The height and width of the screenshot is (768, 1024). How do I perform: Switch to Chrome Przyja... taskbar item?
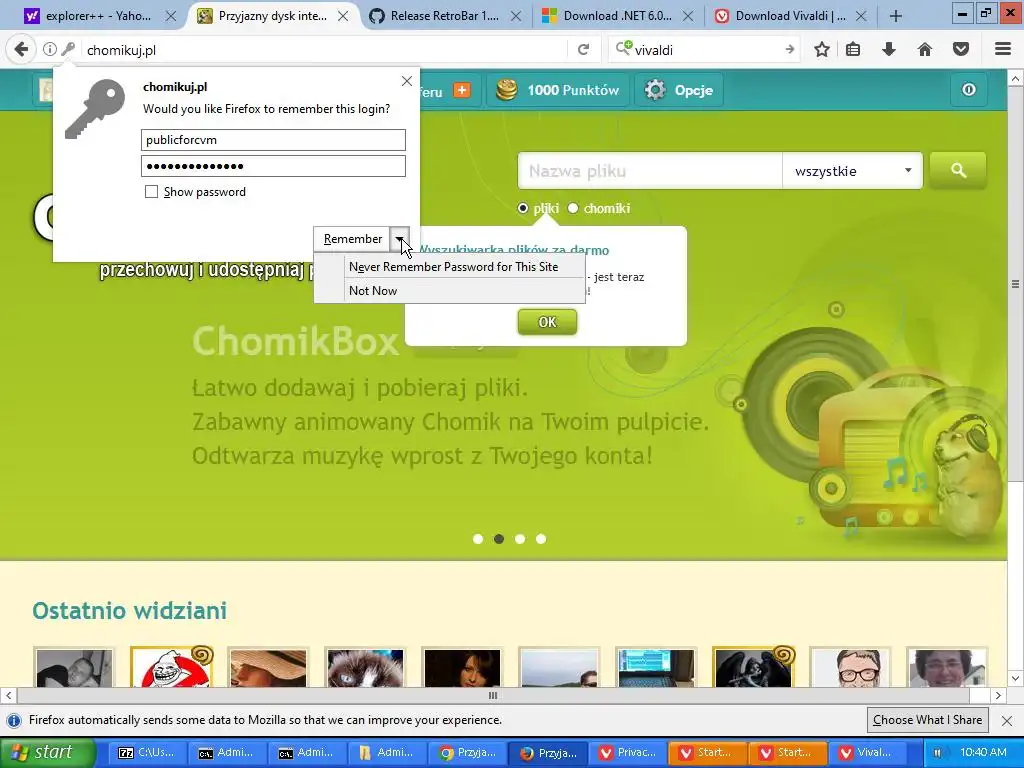468,752
